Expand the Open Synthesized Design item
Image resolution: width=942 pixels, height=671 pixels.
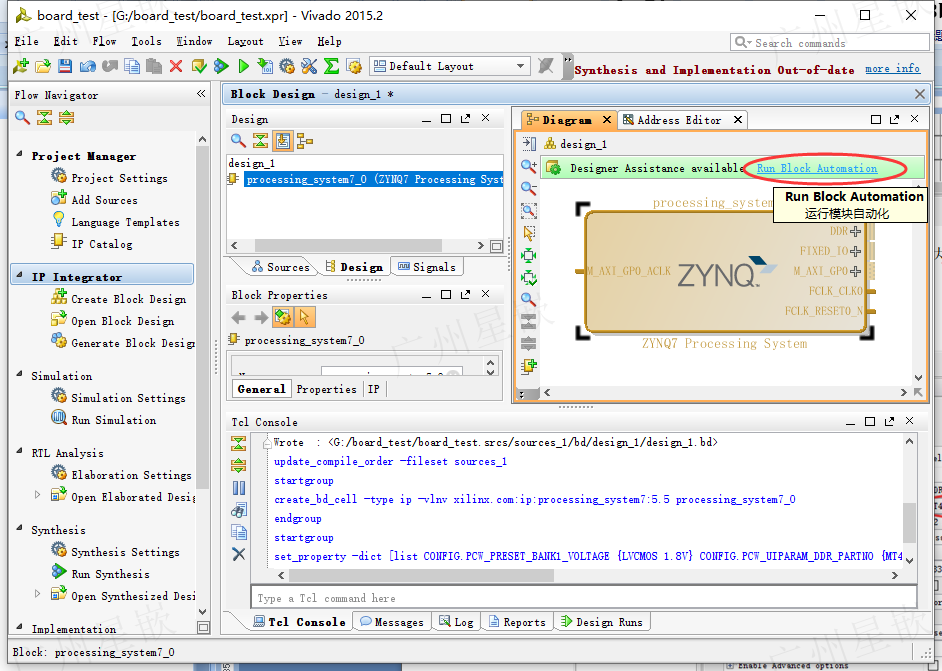point(37,594)
